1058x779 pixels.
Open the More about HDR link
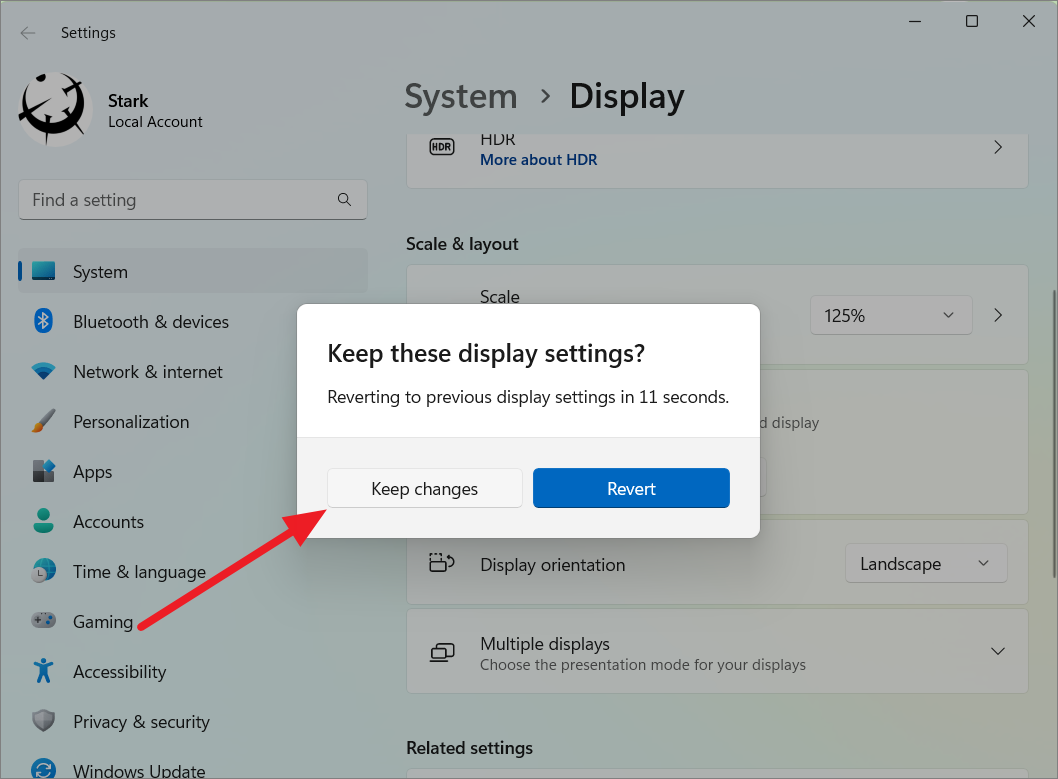click(538, 158)
